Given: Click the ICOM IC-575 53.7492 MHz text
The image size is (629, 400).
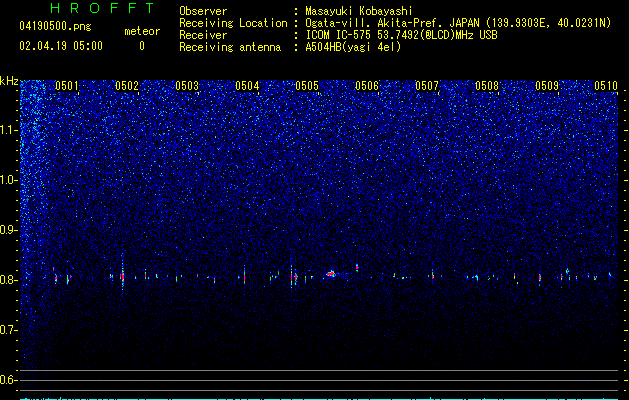Looking at the screenshot, I should [x=402, y=35].
